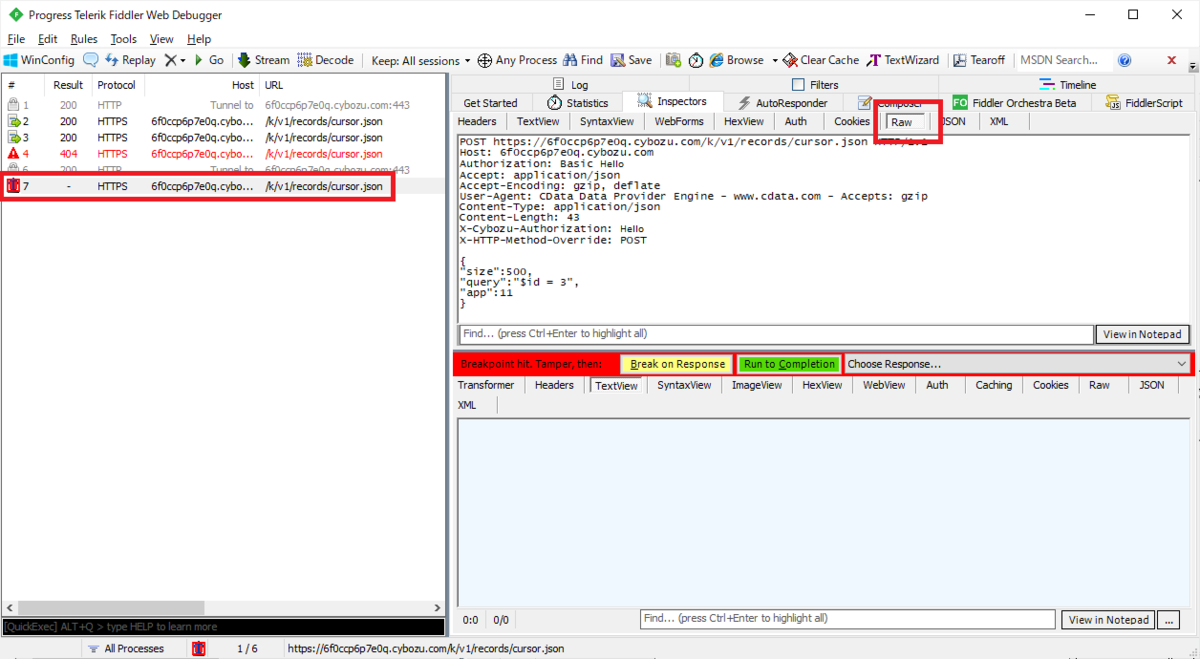1200x659 pixels.
Task: Open Fiddler Orchestra Beta tab
Action: pos(1015,103)
